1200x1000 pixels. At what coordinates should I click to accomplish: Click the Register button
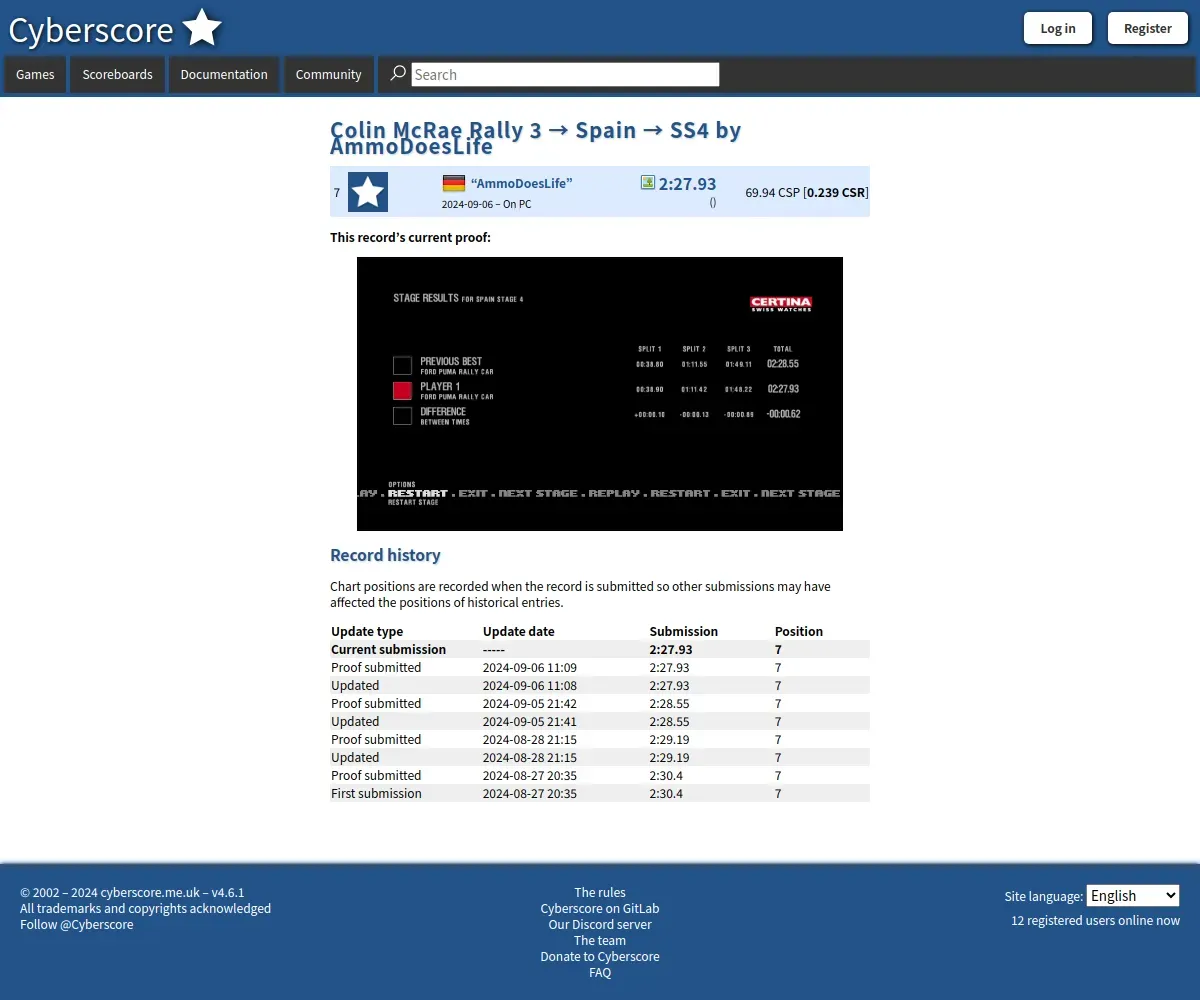tap(1148, 28)
